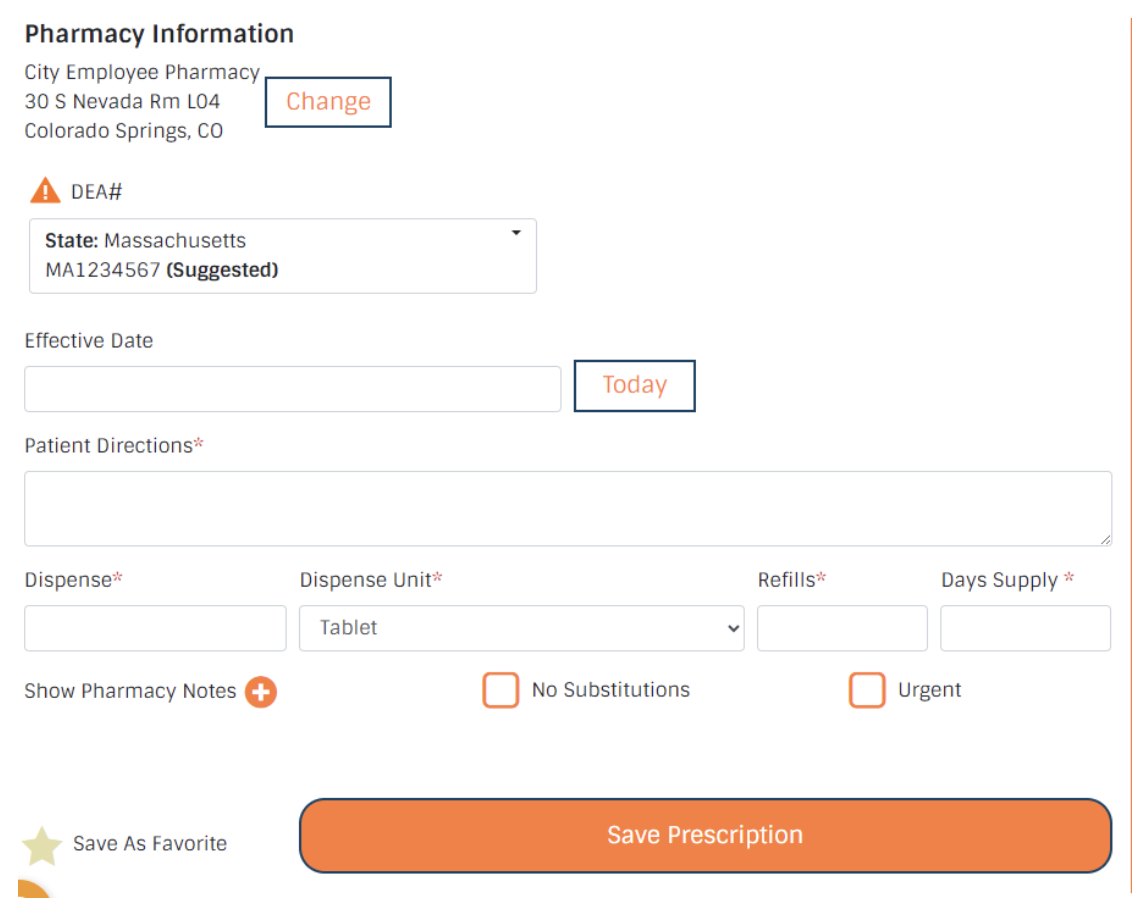This screenshot has width=1136, height=914.
Task: Click the DEA dropdown caret arrow
Action: point(516,233)
